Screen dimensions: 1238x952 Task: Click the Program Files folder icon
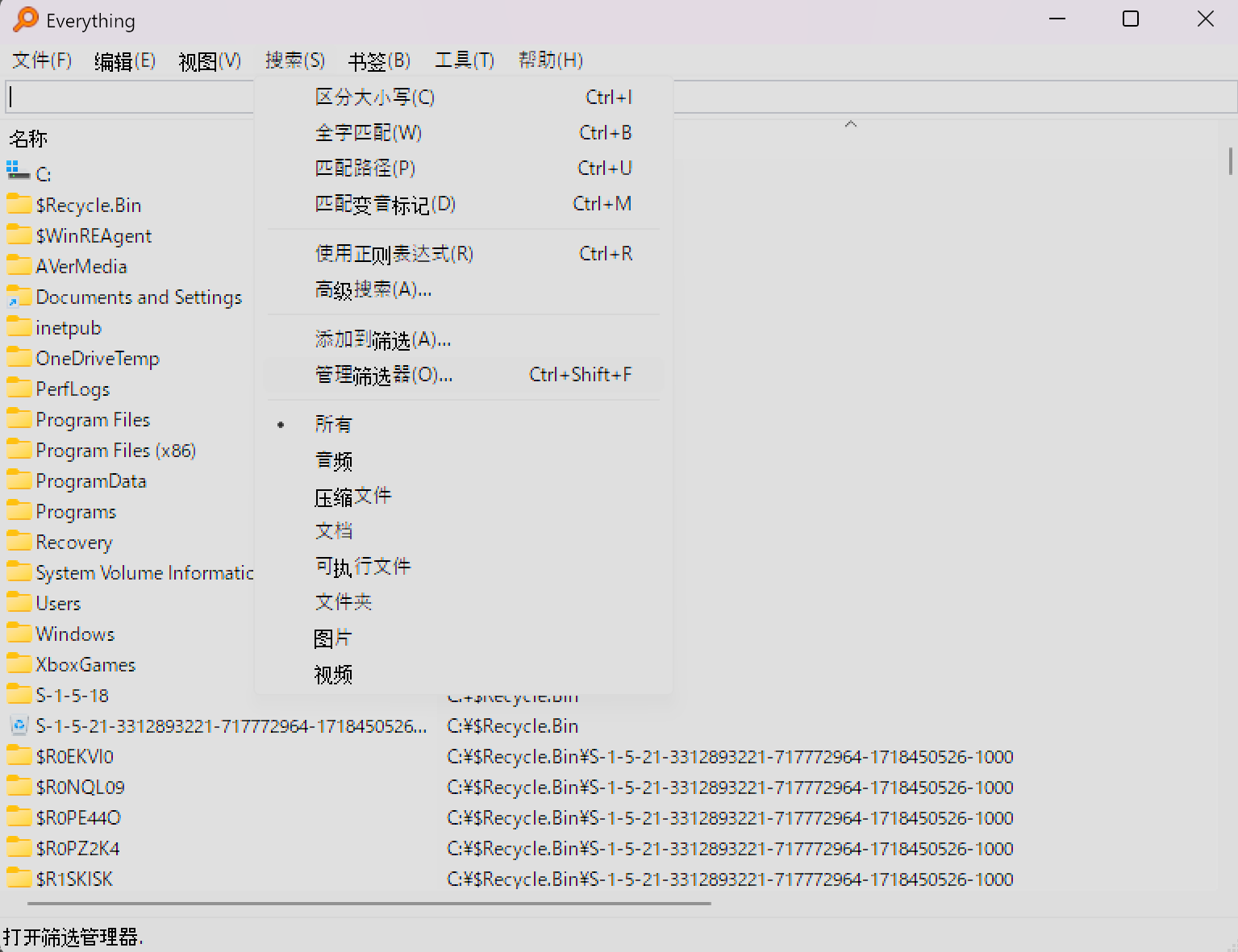pyautogui.click(x=19, y=418)
